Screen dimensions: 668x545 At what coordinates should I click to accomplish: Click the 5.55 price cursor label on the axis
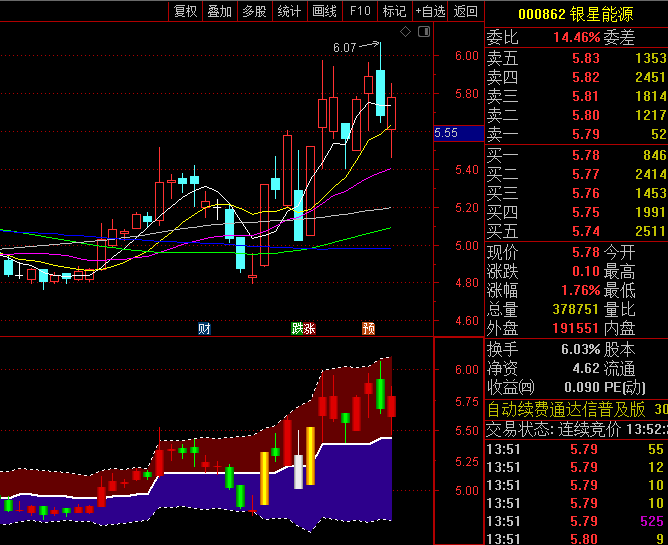458,133
